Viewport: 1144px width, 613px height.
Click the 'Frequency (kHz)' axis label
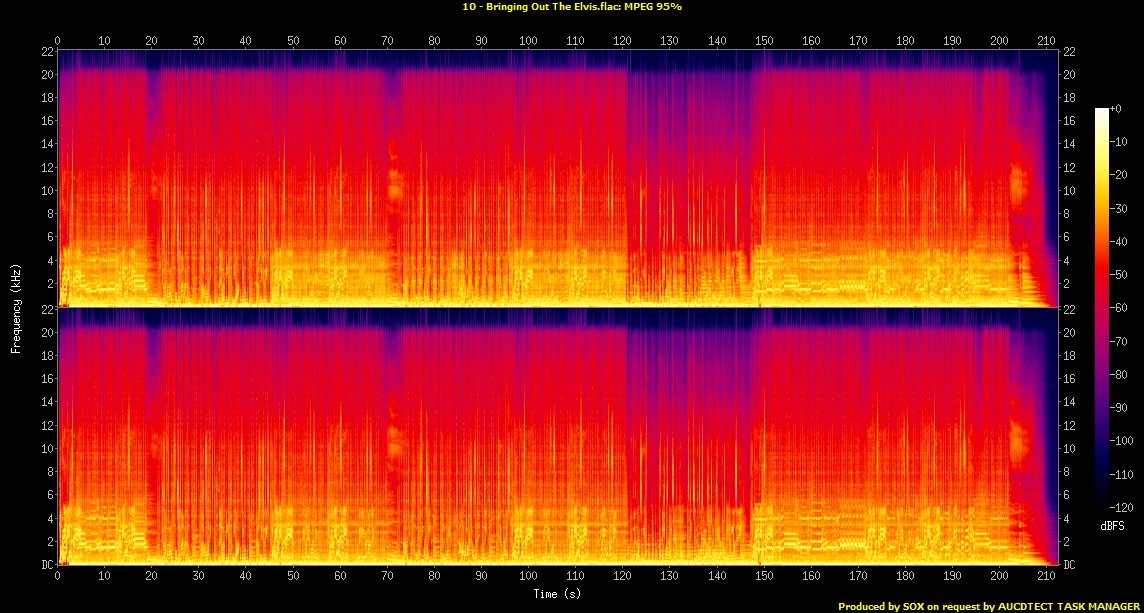[16, 308]
